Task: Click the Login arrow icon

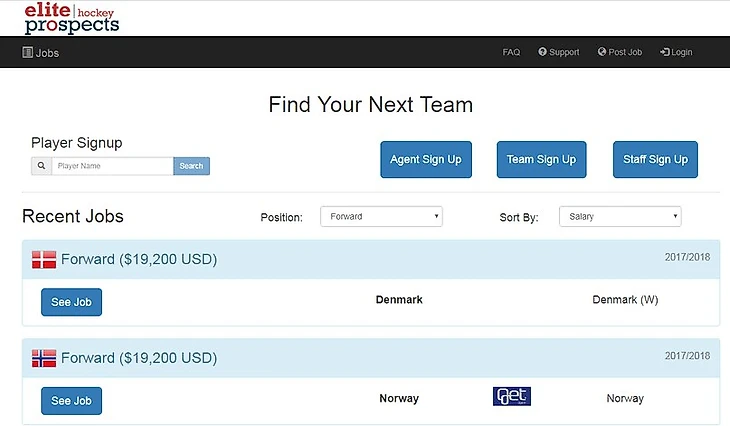Action: point(665,52)
